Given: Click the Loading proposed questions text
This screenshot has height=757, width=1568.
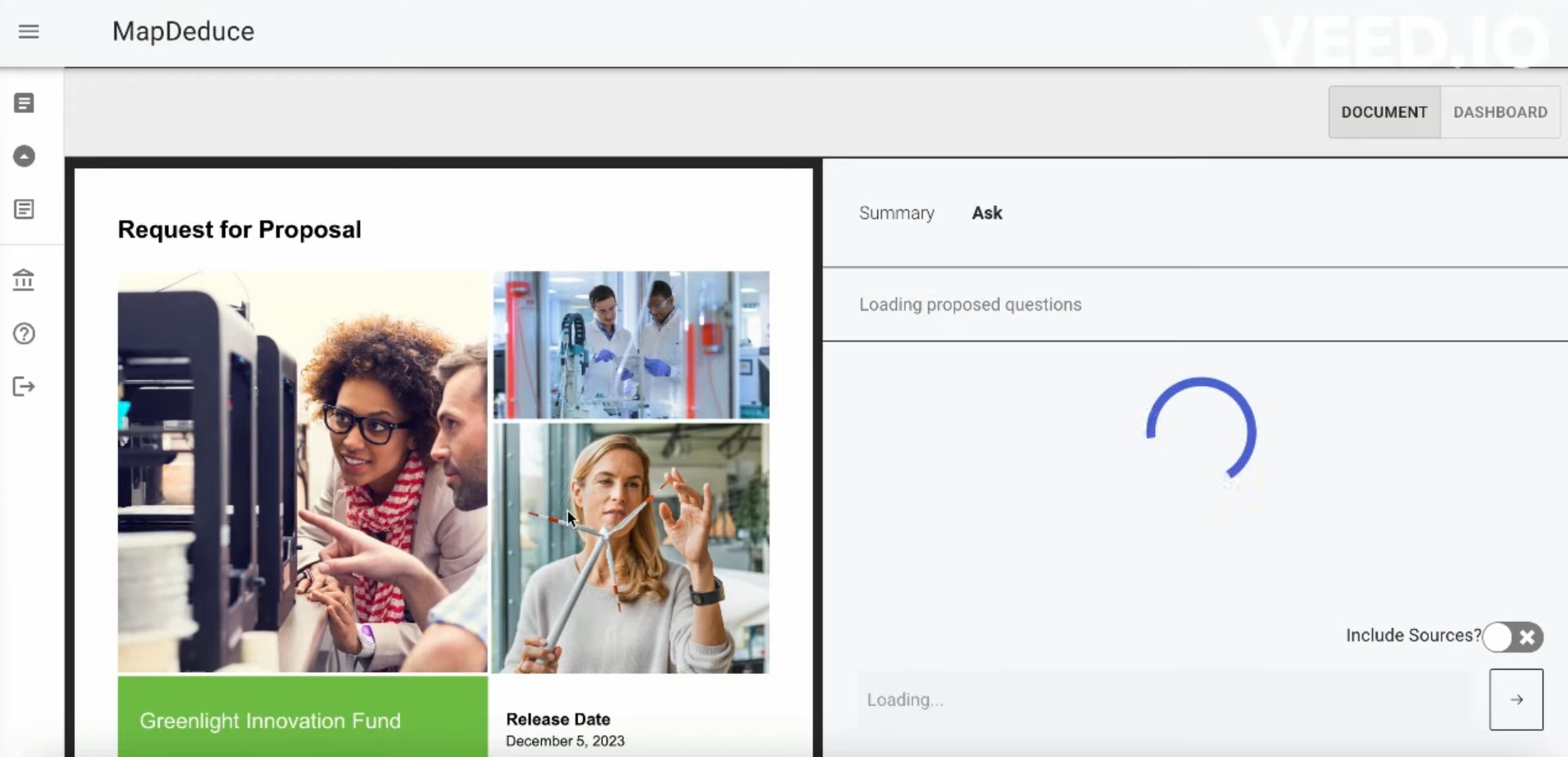Looking at the screenshot, I should pyautogui.click(x=970, y=304).
